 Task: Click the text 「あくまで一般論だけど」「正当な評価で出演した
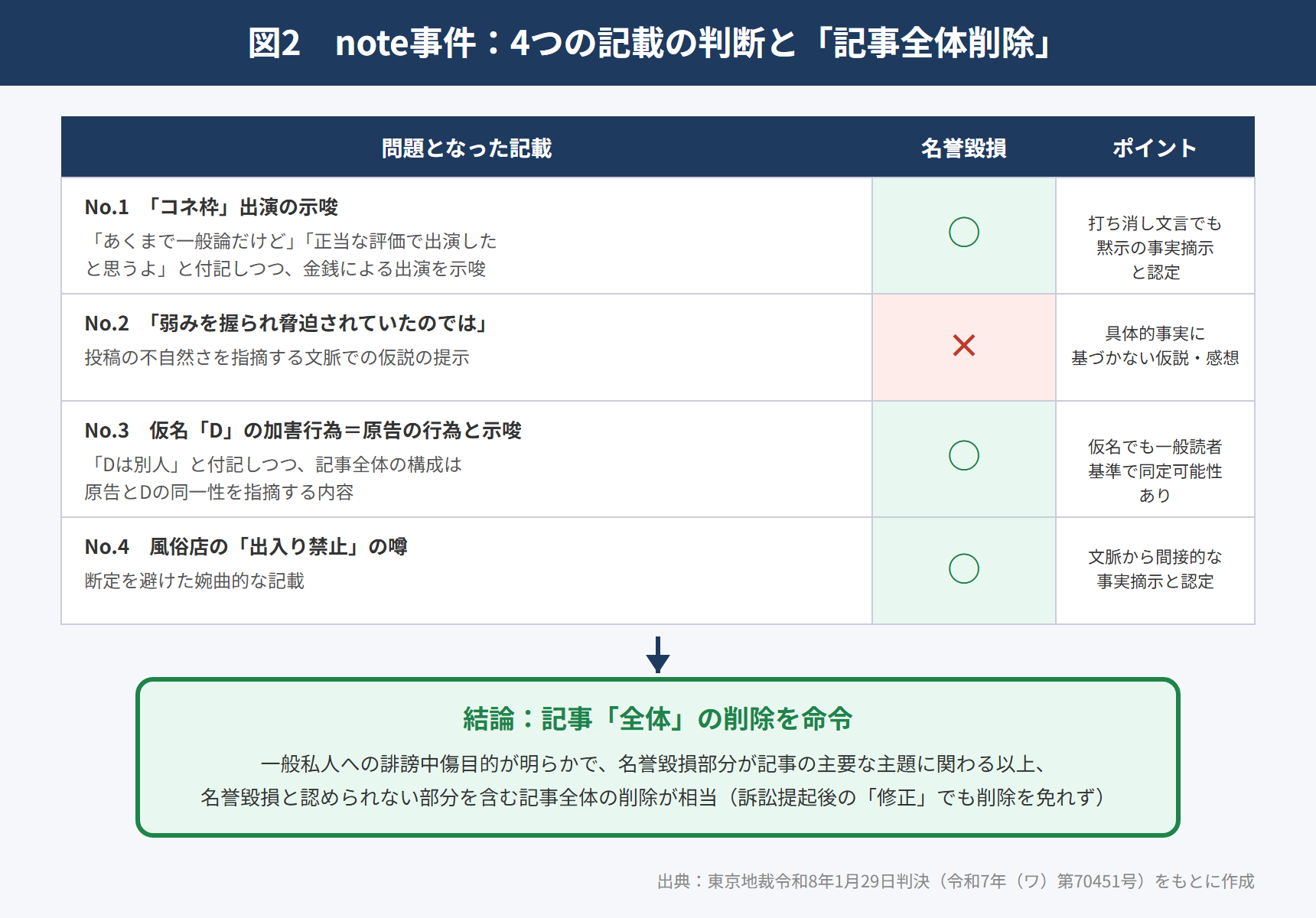pos(291,241)
